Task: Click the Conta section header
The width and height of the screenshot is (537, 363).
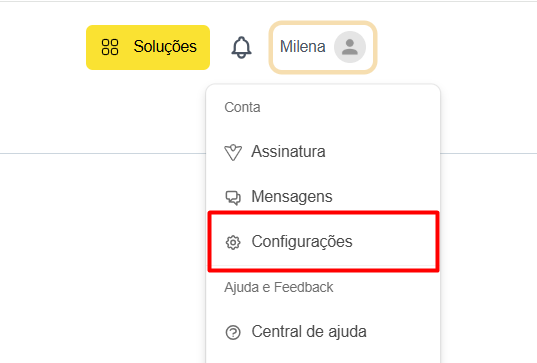Action: pyautogui.click(x=242, y=107)
